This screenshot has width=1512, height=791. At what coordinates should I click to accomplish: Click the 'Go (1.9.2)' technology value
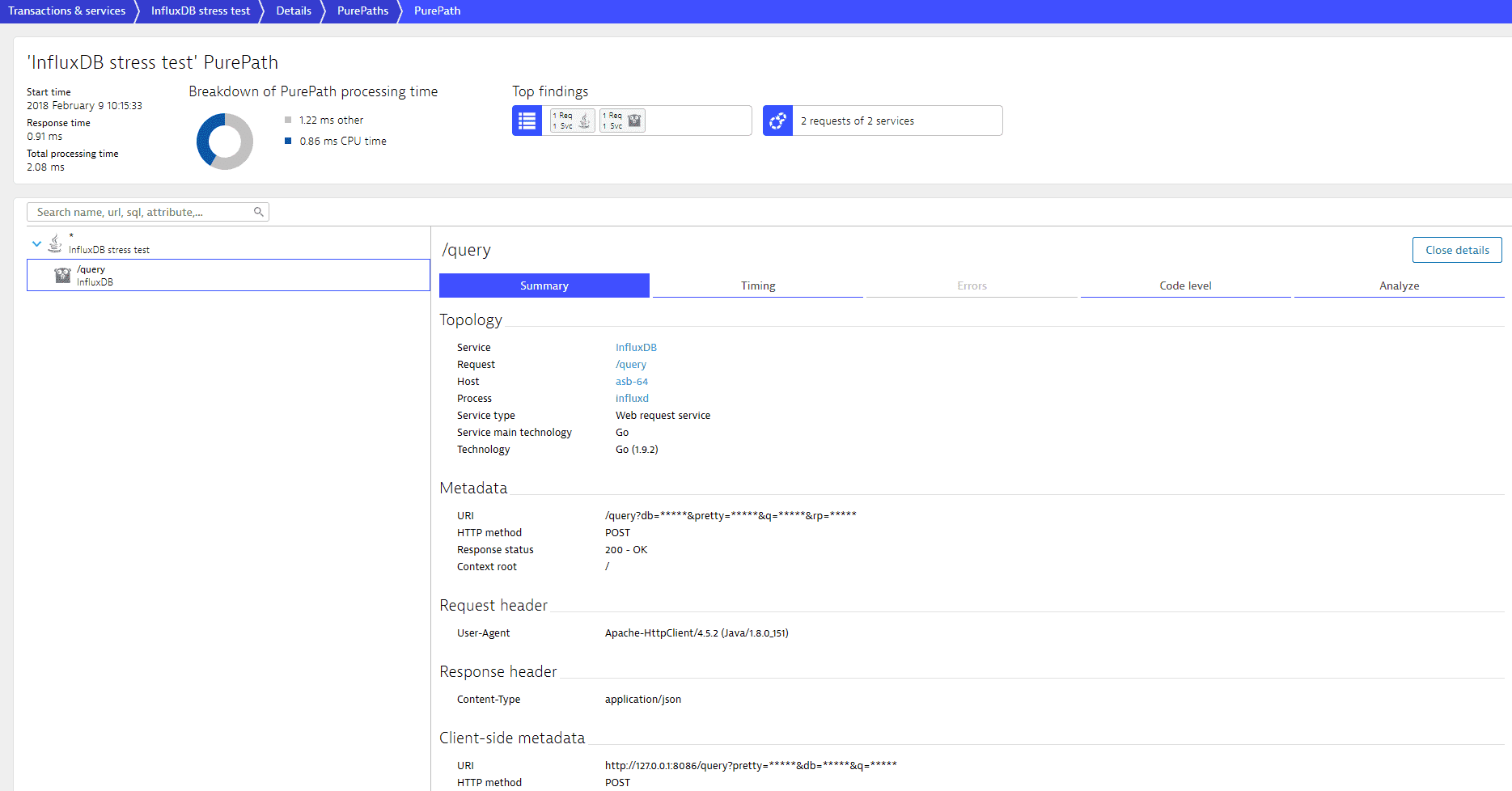pyautogui.click(x=637, y=450)
